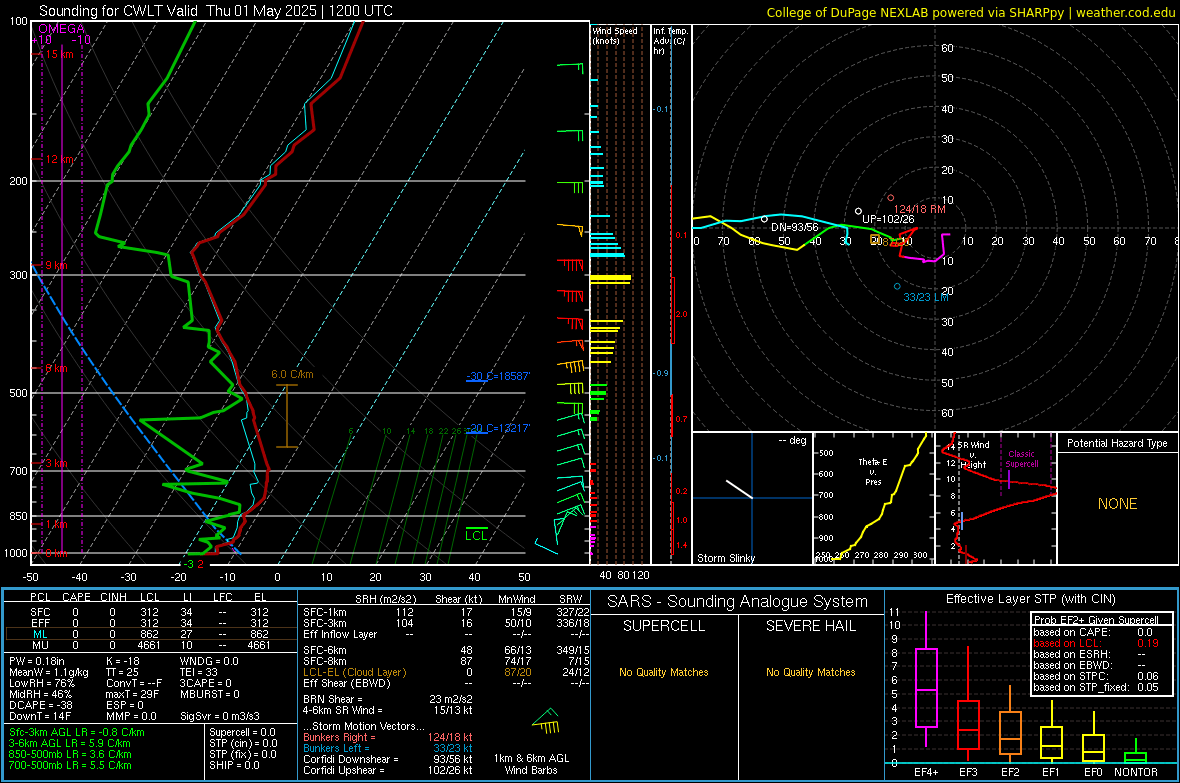Click 'No Quality Matches' under SEVERE HAIL

point(810,672)
